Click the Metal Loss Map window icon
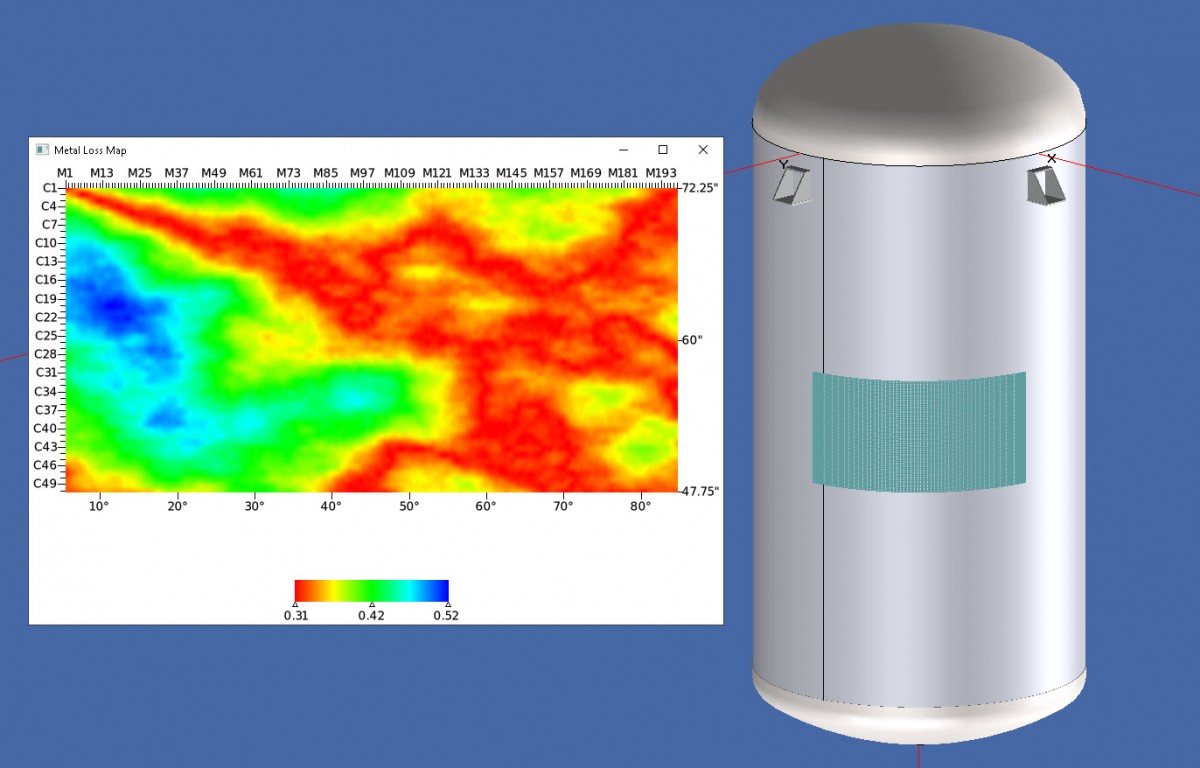The image size is (1200, 768). point(42,150)
